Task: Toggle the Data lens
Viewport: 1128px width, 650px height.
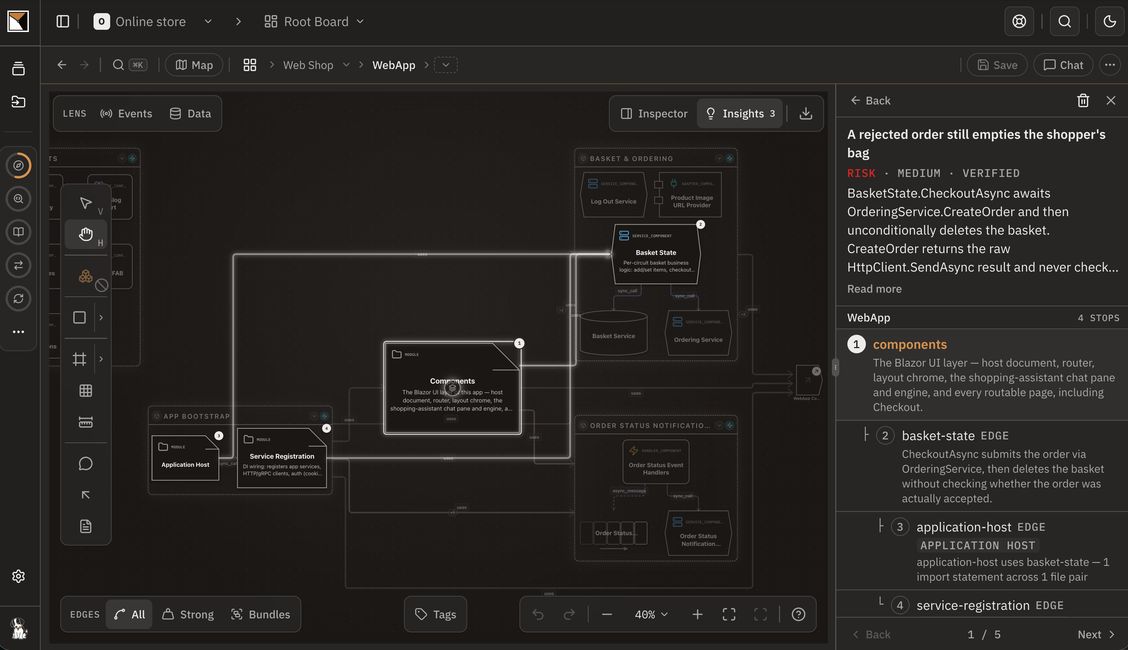Action: pyautogui.click(x=190, y=114)
